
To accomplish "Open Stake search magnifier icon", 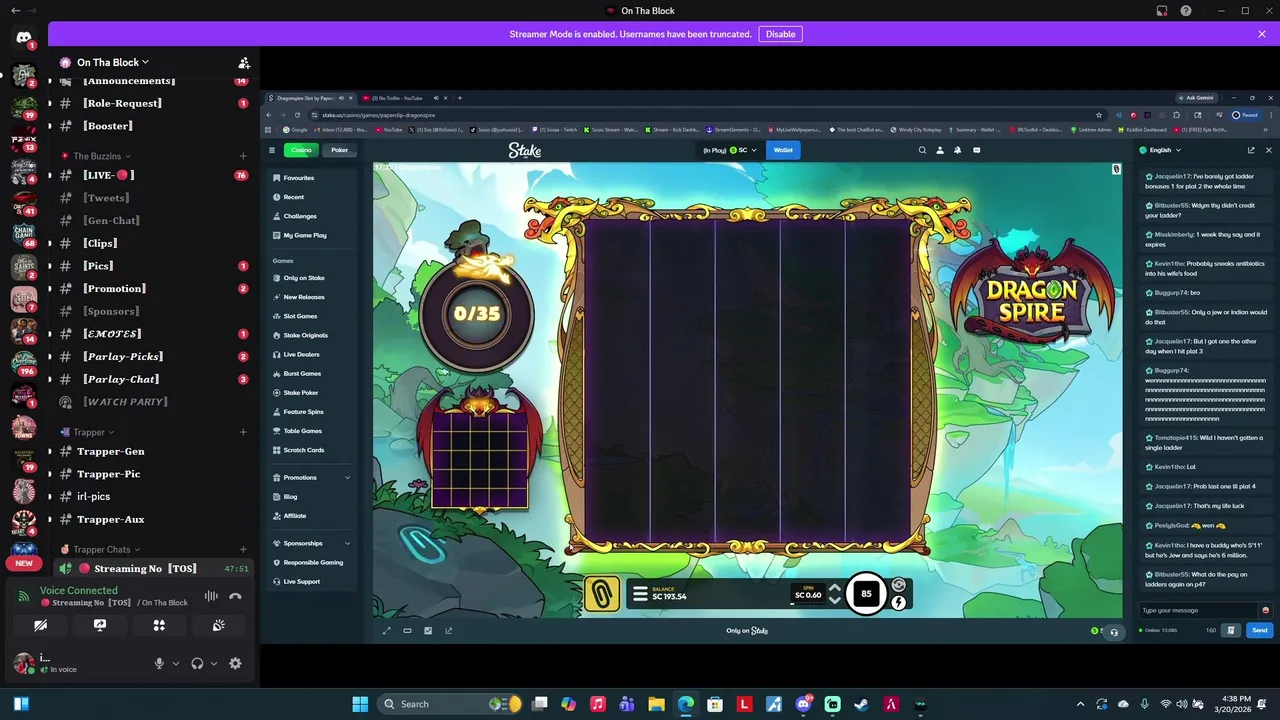I will tap(922, 150).
